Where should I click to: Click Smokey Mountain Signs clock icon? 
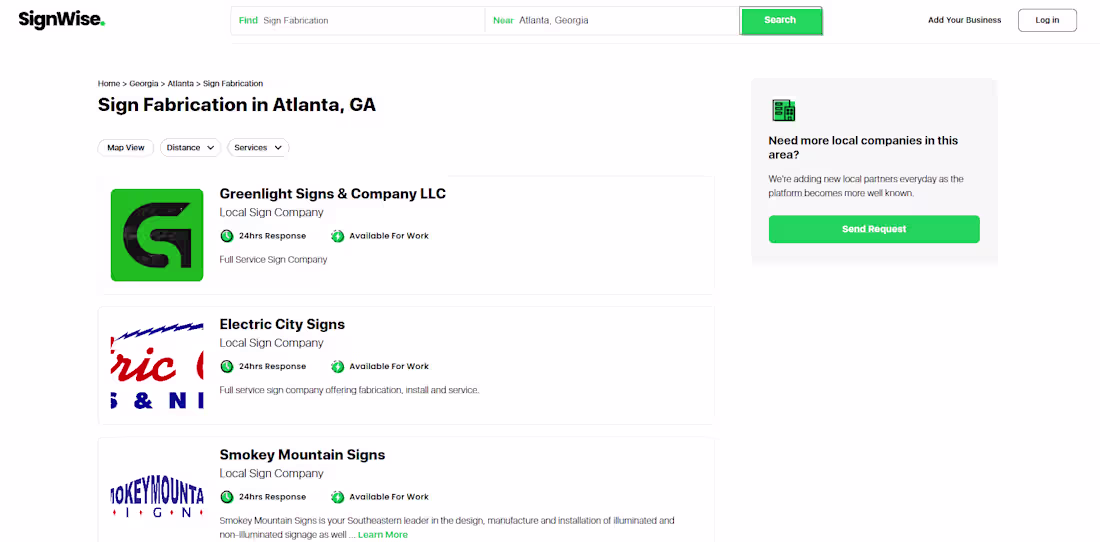click(x=227, y=497)
